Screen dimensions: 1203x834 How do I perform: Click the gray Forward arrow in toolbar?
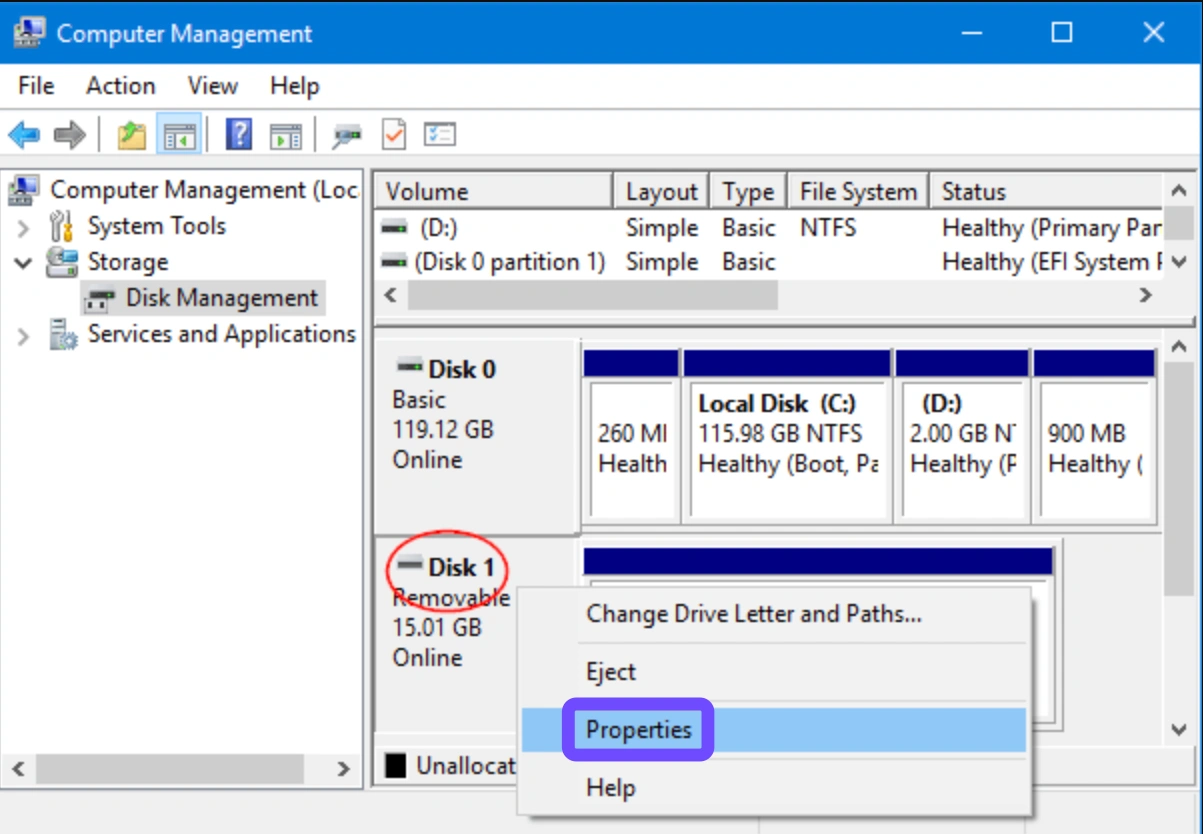(x=70, y=135)
